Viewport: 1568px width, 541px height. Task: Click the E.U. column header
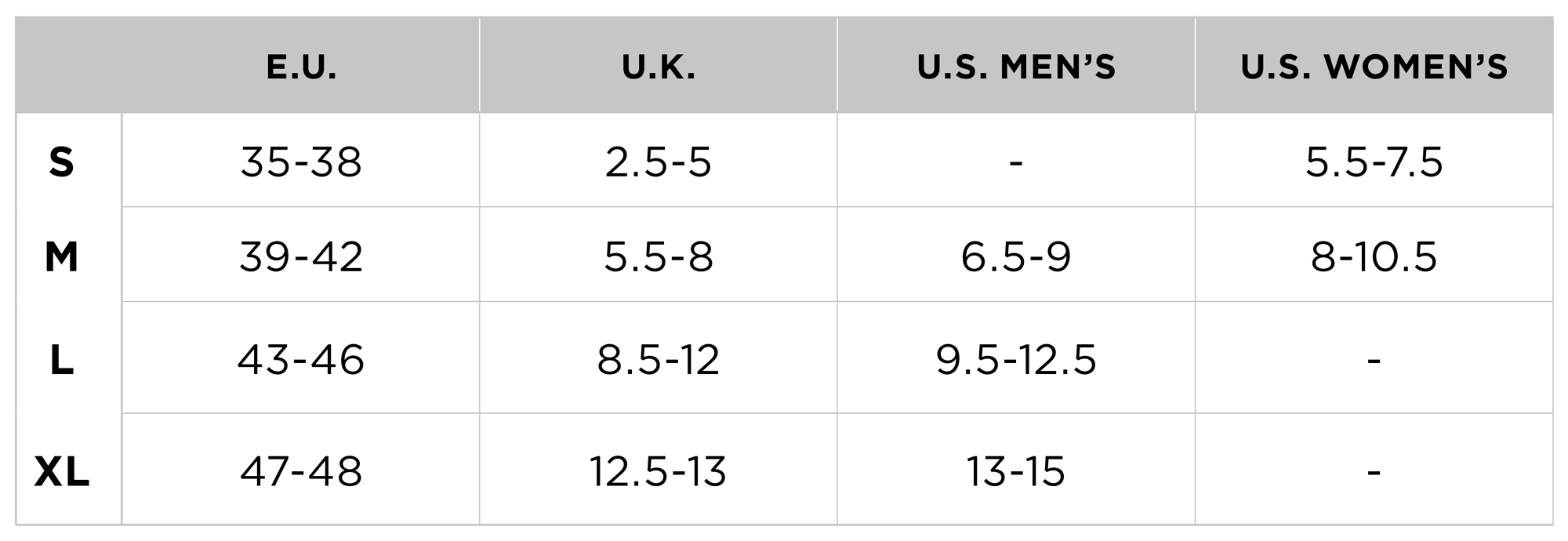301,67
